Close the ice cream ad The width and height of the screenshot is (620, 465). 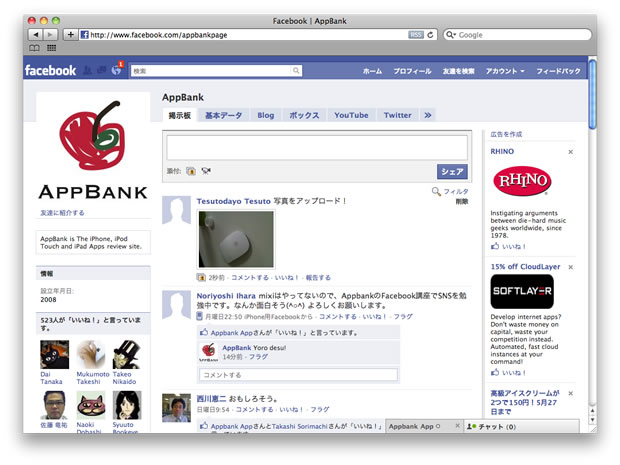pyautogui.click(x=571, y=393)
